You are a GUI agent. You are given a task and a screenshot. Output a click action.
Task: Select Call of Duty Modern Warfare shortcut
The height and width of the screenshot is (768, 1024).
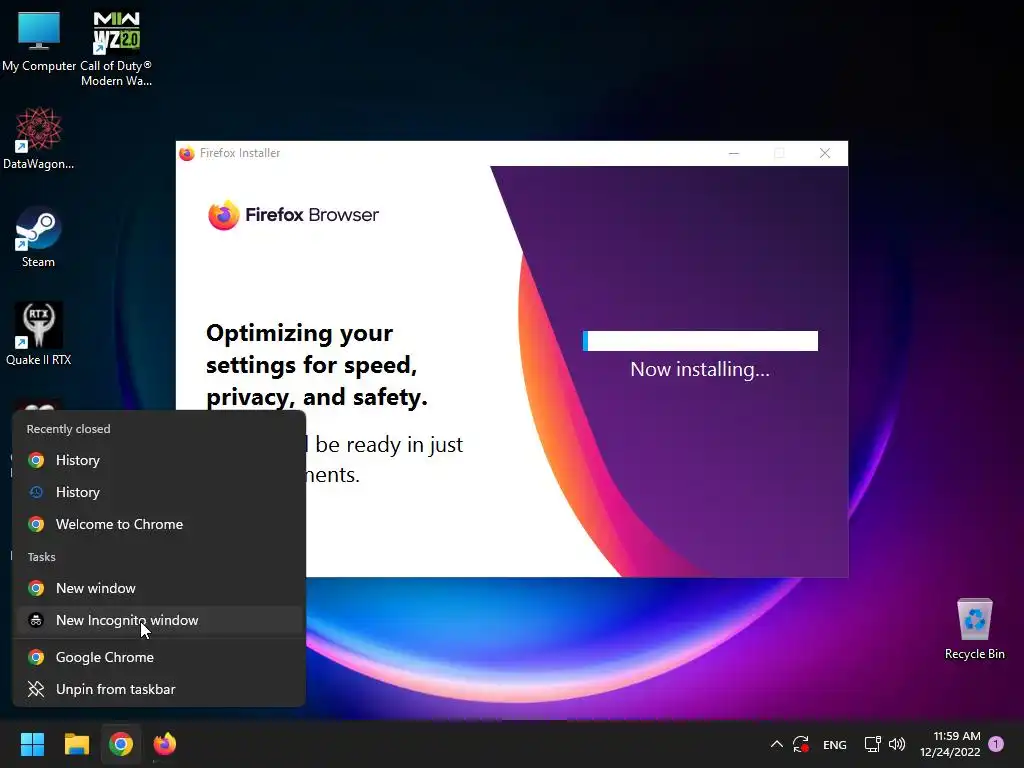pyautogui.click(x=116, y=49)
